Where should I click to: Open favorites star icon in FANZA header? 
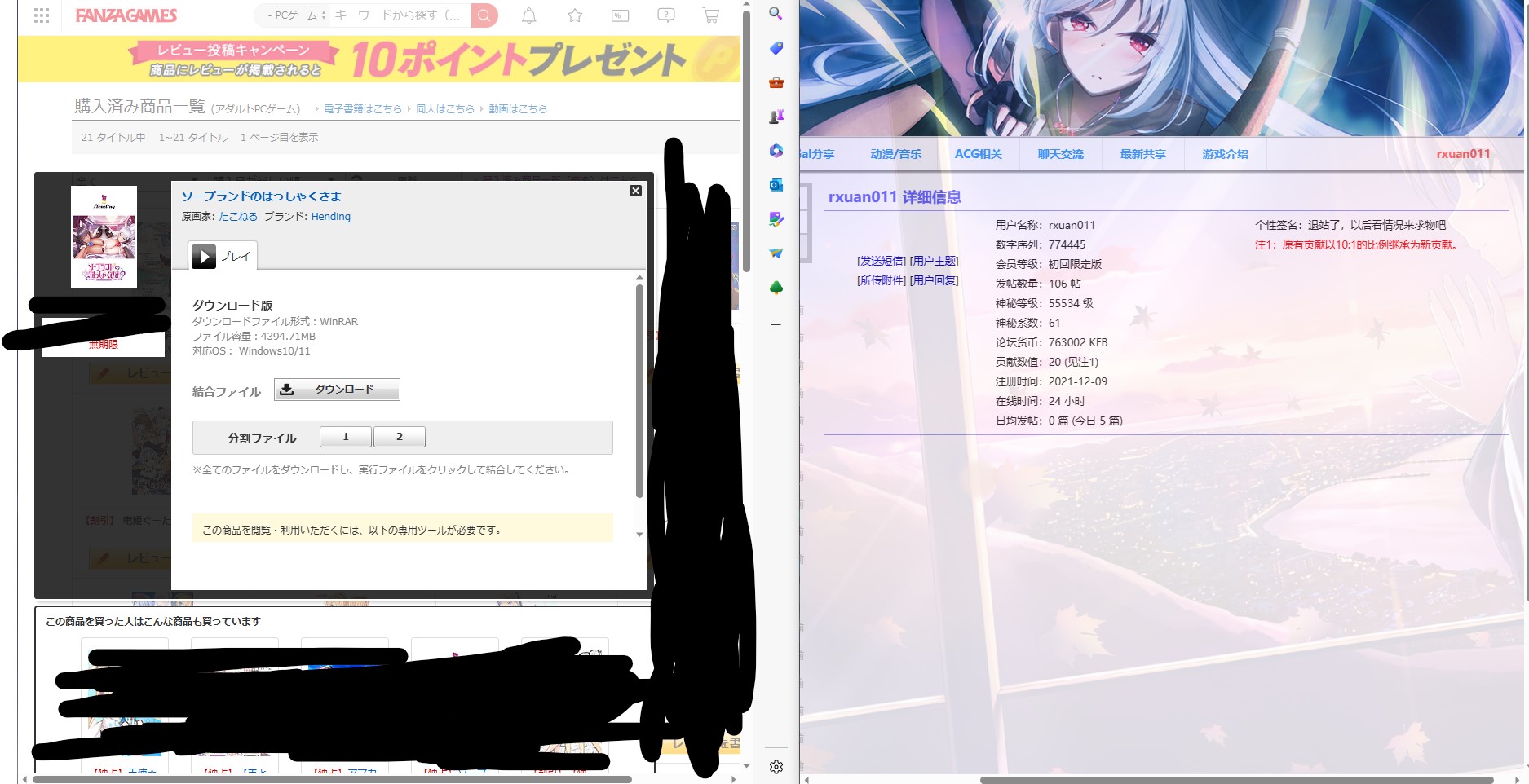point(575,15)
